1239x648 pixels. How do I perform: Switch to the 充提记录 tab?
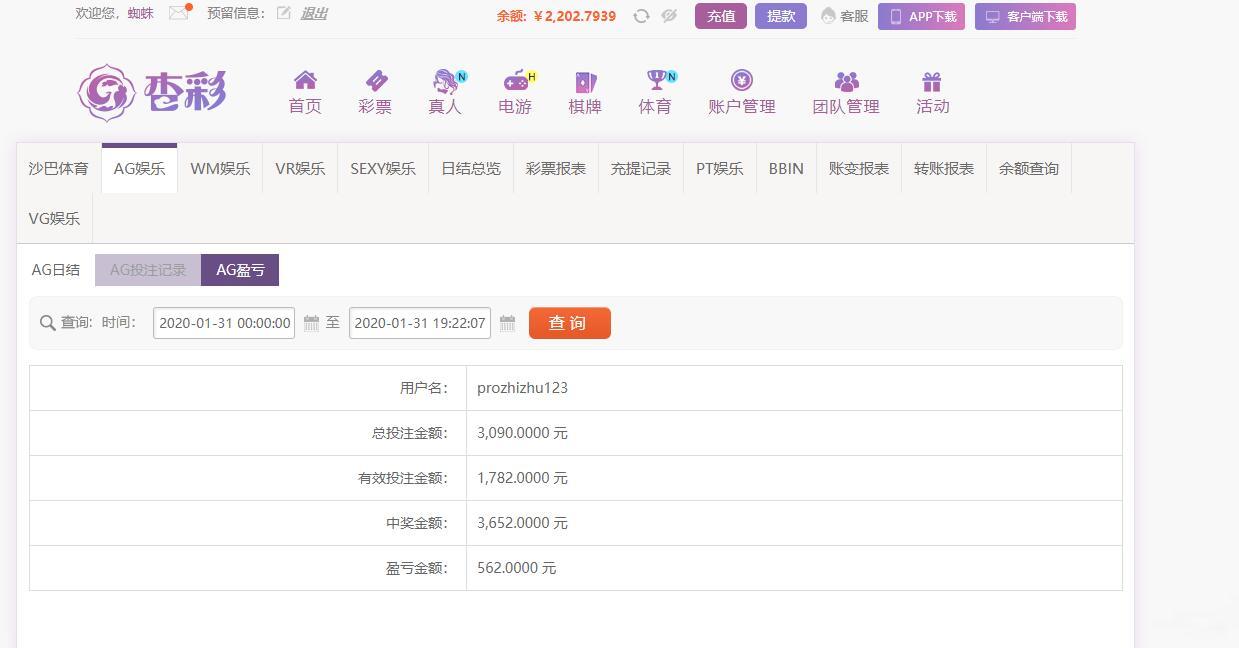(x=641, y=168)
